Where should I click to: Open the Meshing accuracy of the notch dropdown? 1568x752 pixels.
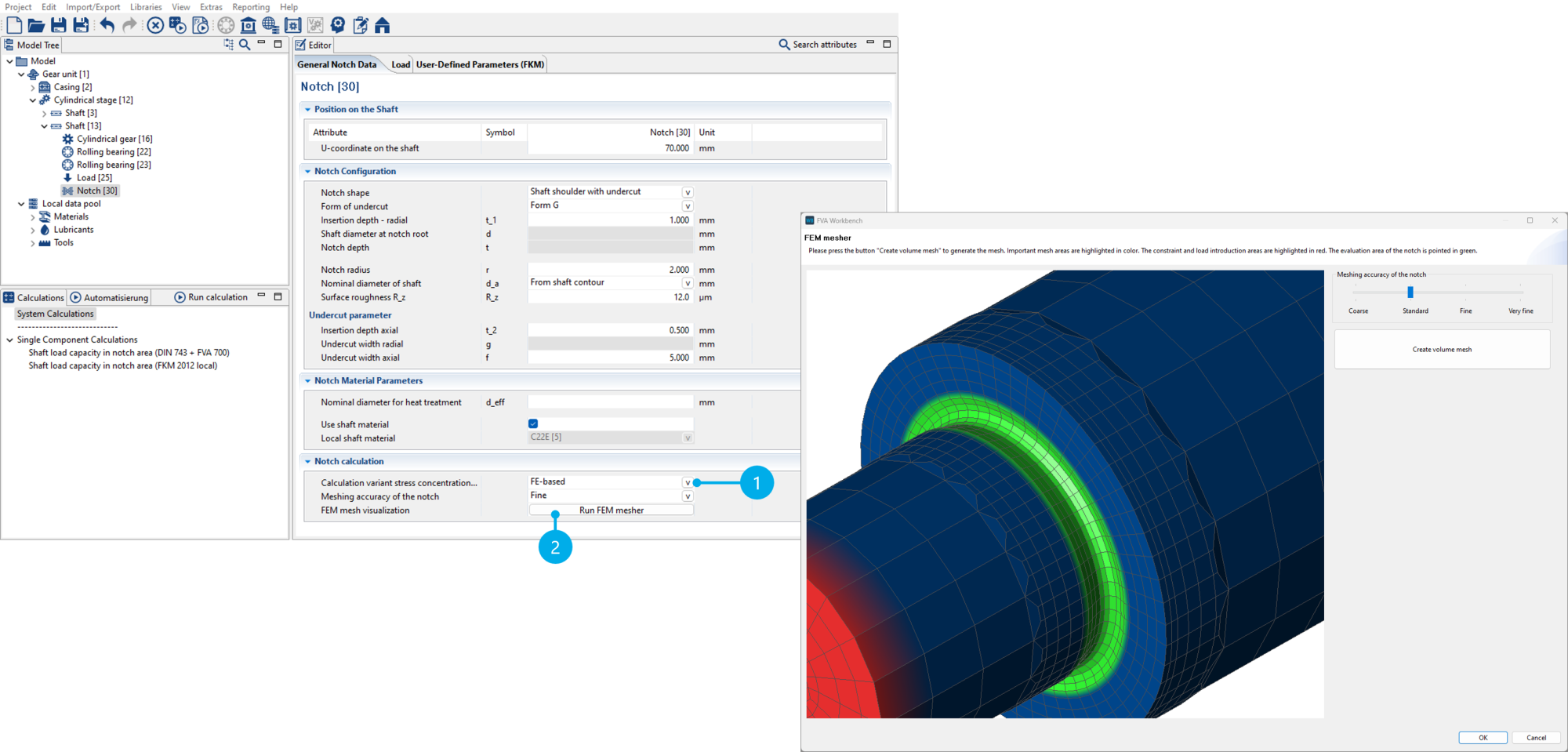[687, 496]
